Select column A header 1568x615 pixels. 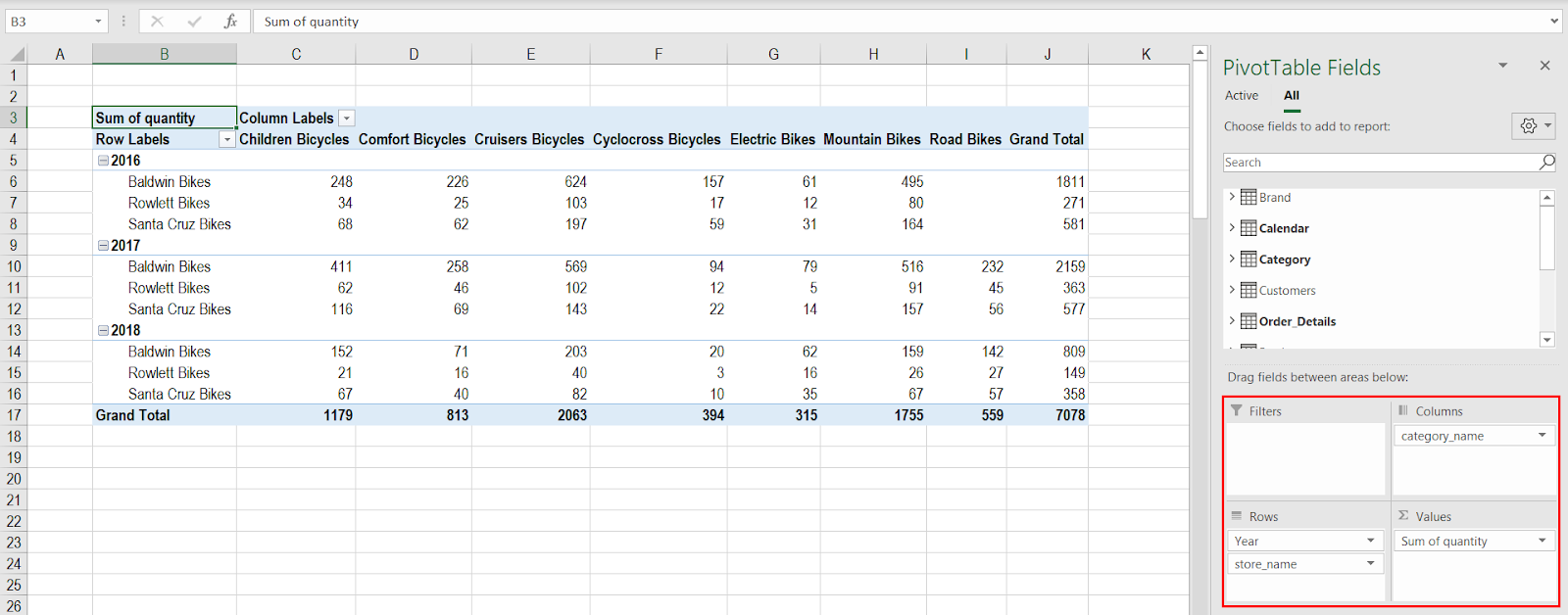tap(60, 55)
